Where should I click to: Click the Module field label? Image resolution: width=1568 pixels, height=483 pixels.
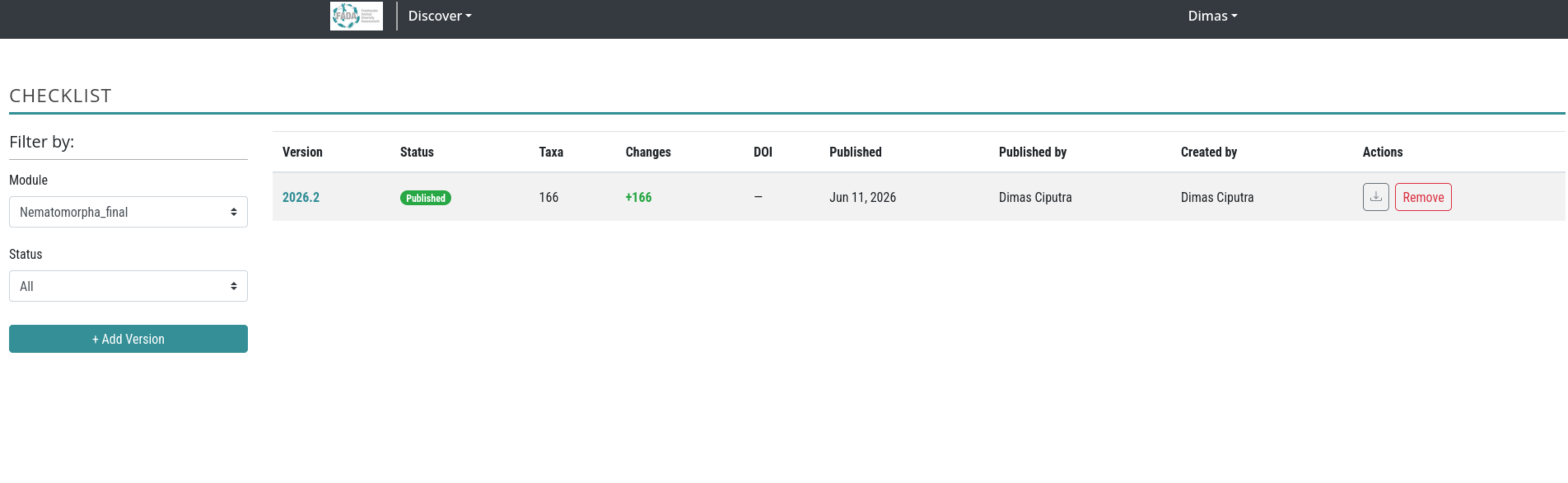28,180
